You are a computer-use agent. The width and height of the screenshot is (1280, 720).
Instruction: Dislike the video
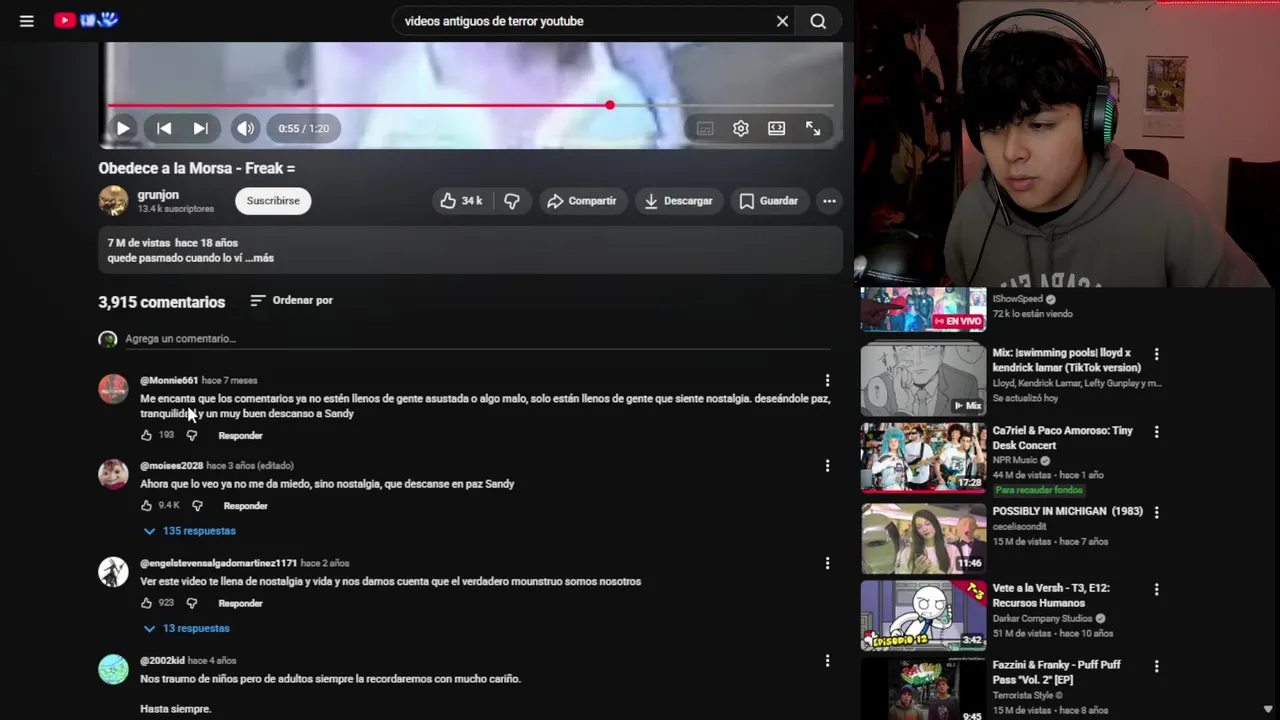click(x=512, y=201)
